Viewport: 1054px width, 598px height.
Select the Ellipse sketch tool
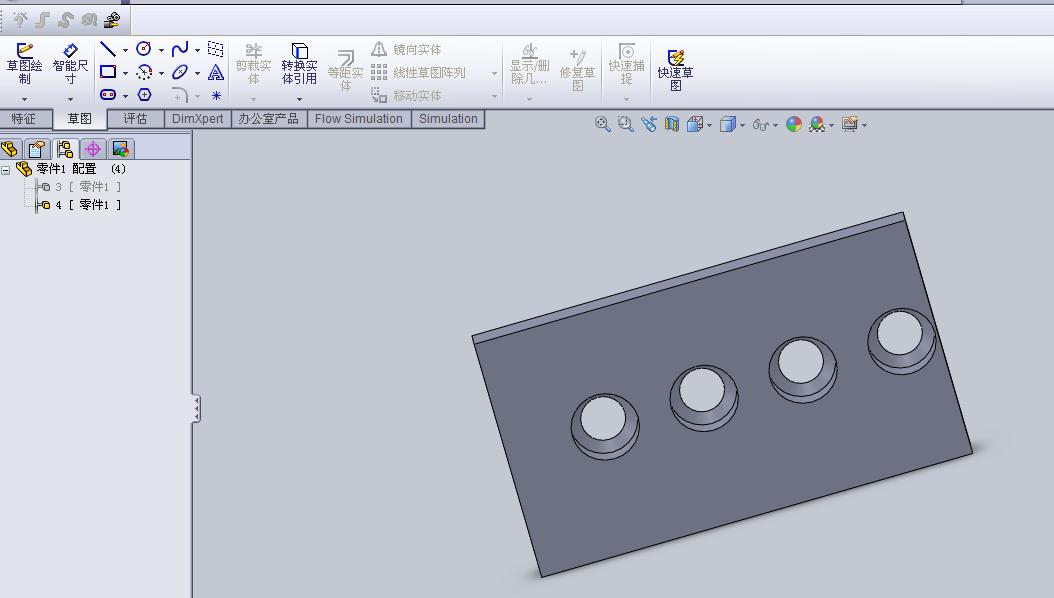[x=179, y=72]
